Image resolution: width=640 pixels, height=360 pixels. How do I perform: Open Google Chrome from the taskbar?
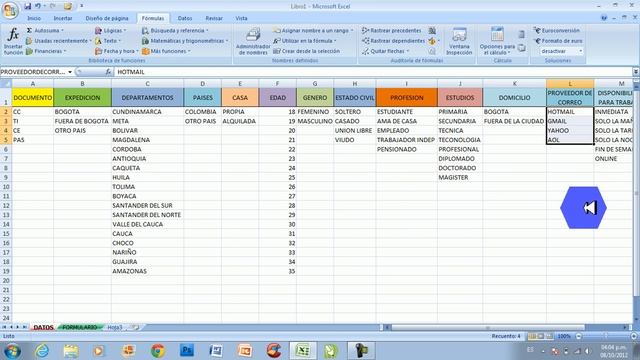(x=158, y=351)
